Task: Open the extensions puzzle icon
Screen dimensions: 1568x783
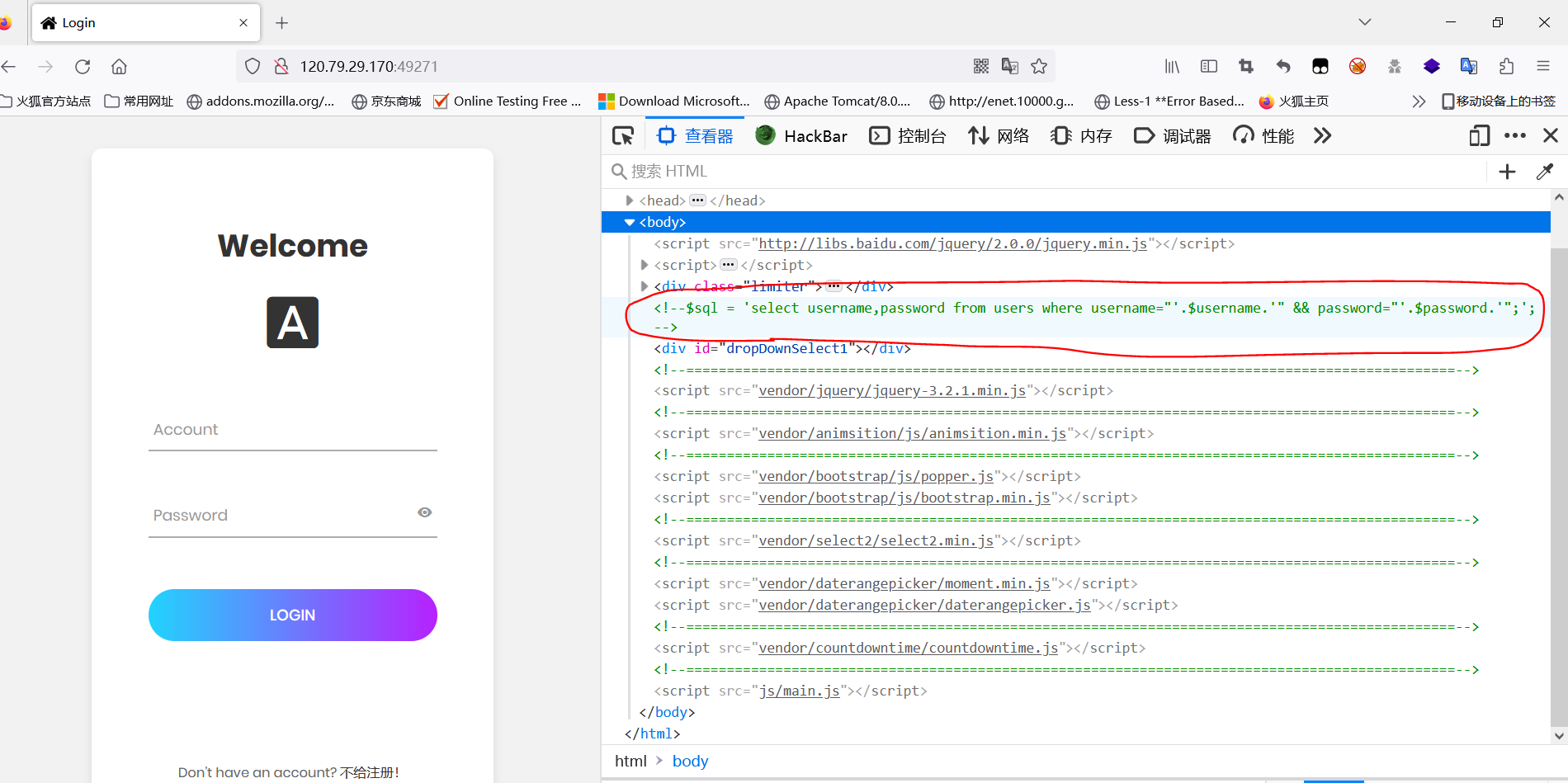Action: pyautogui.click(x=1506, y=66)
